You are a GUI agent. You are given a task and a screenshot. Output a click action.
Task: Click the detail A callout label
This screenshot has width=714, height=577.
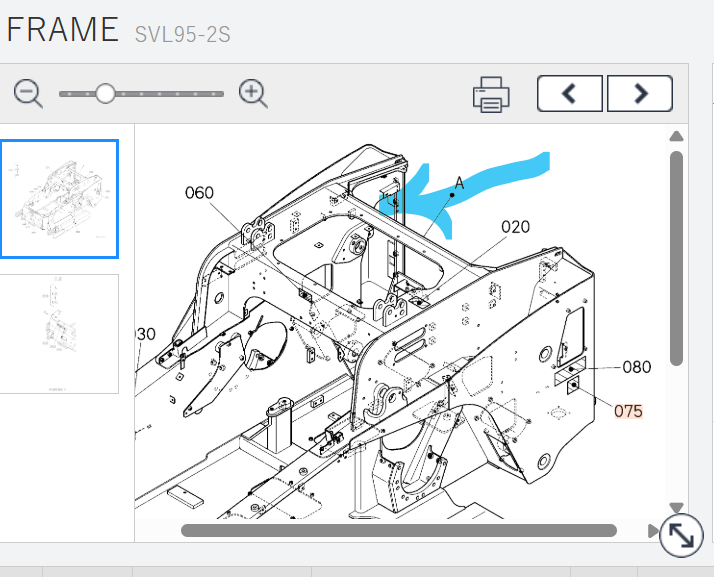[x=459, y=183]
